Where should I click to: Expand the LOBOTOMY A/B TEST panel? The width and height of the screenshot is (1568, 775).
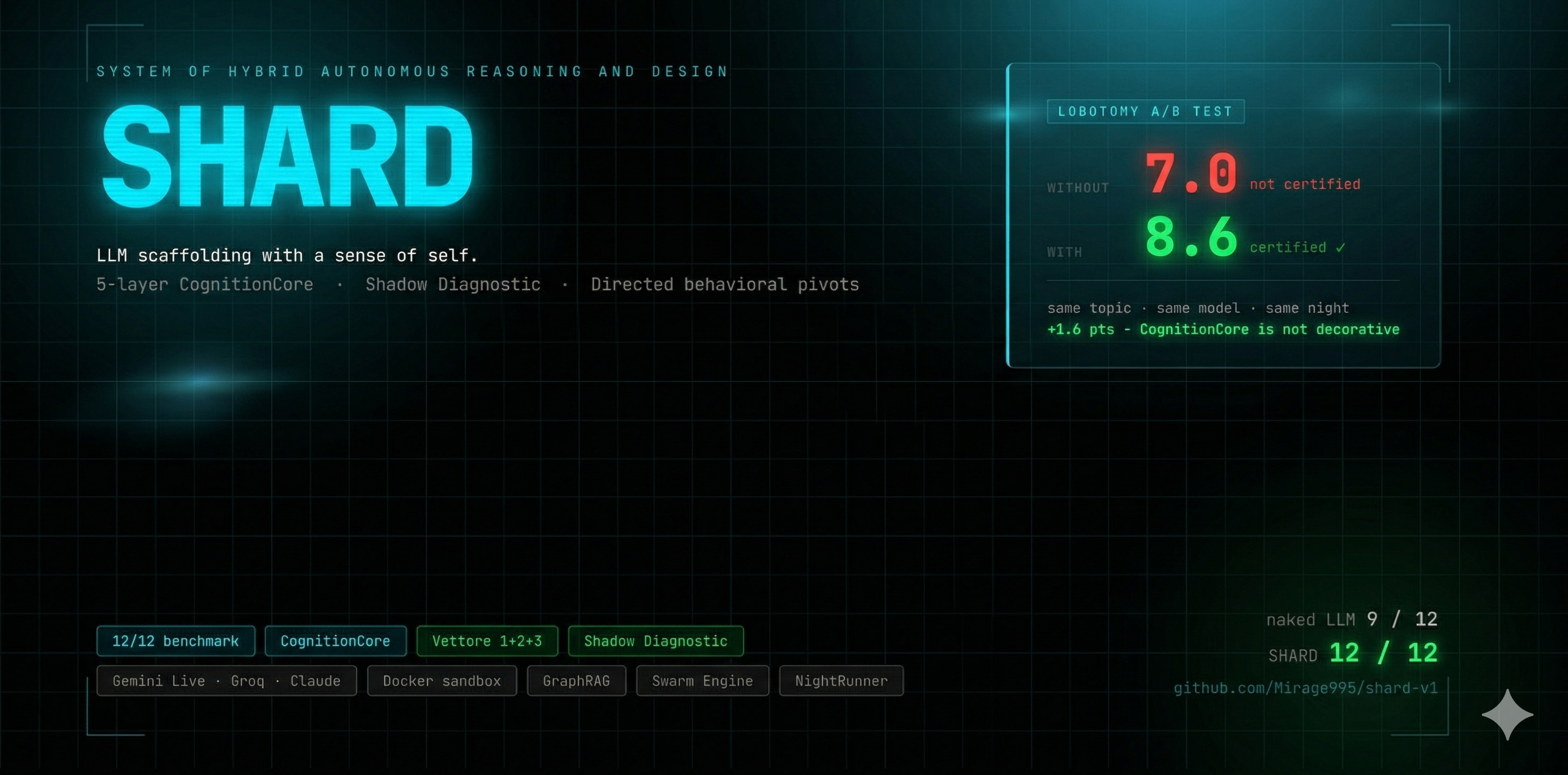[1145, 111]
